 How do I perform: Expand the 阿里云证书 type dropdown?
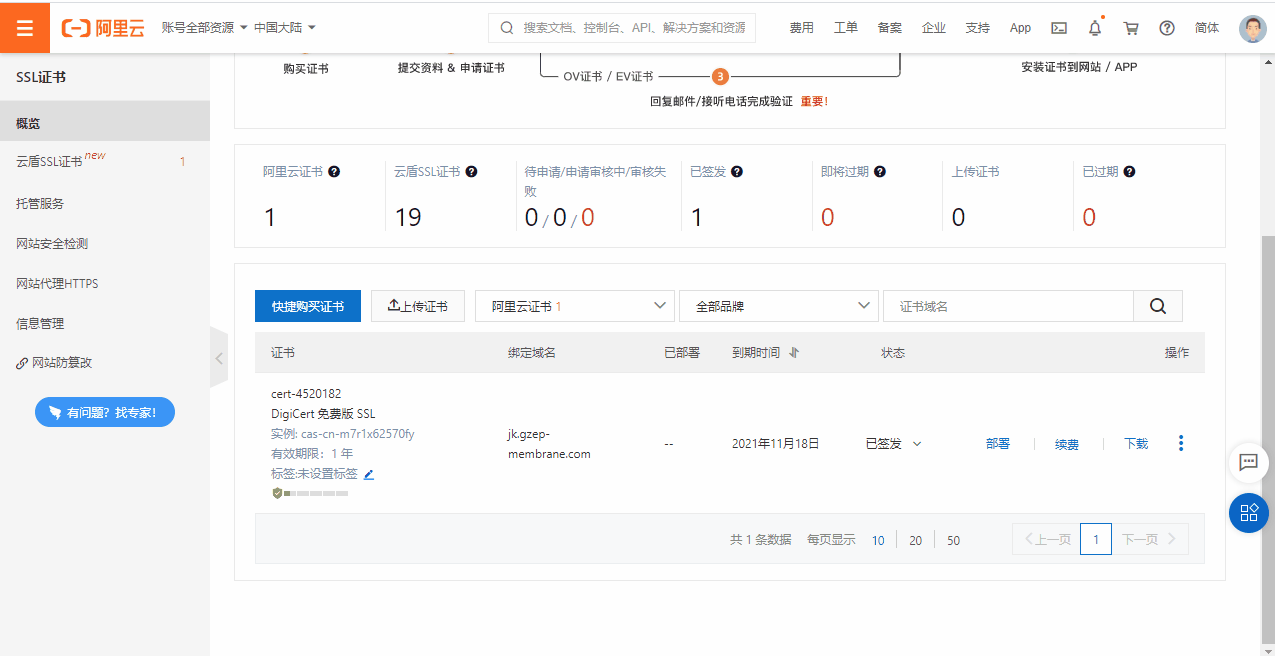coord(574,306)
